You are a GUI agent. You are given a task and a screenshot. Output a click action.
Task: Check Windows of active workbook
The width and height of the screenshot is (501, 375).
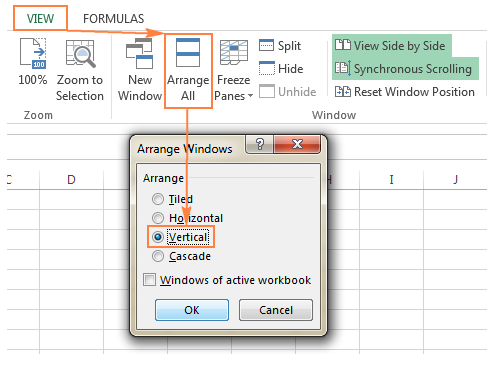[149, 280]
